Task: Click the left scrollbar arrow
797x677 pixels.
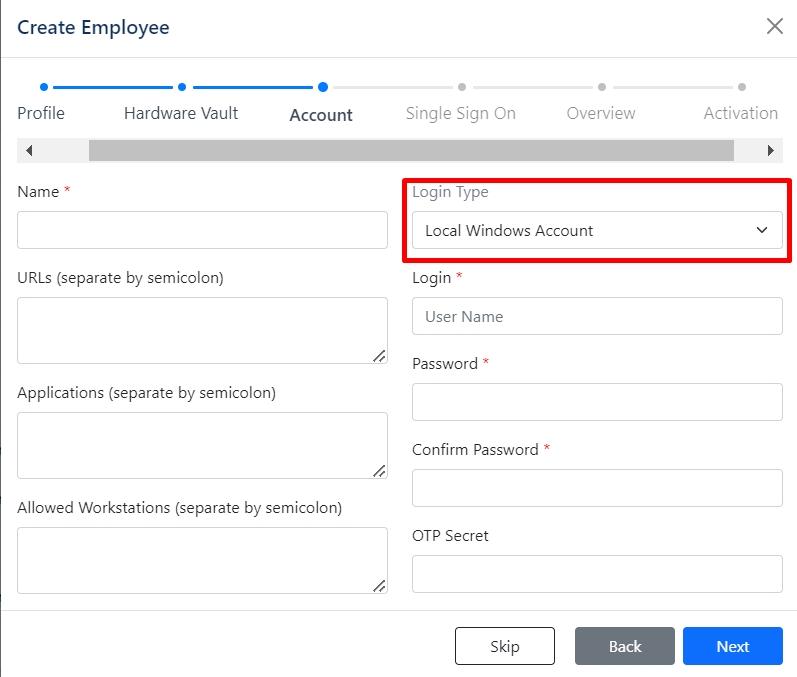Action: point(29,150)
